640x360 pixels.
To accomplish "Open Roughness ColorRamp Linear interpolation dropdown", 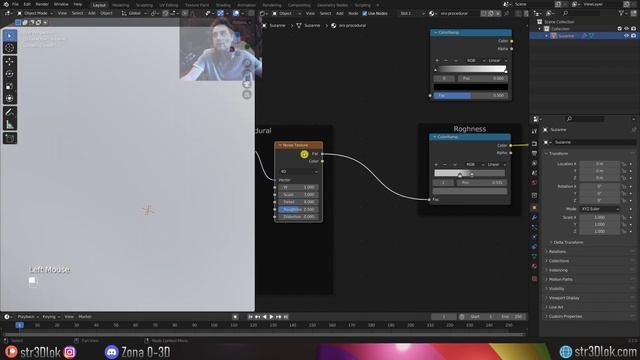I will [496, 164].
